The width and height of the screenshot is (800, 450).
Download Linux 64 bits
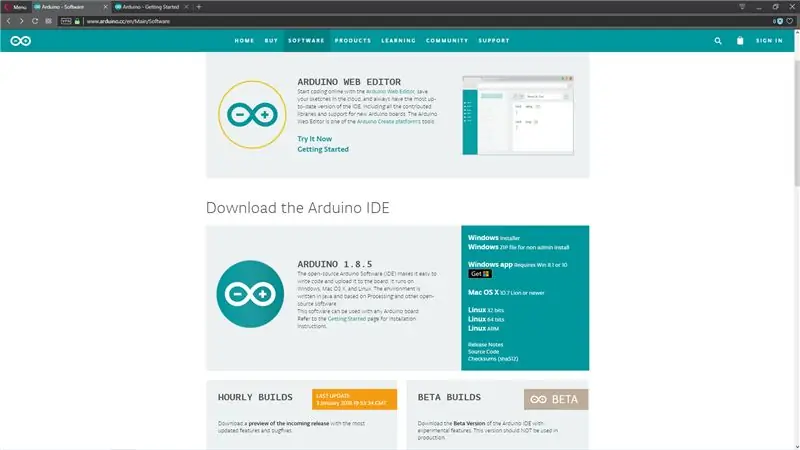tap(486, 319)
